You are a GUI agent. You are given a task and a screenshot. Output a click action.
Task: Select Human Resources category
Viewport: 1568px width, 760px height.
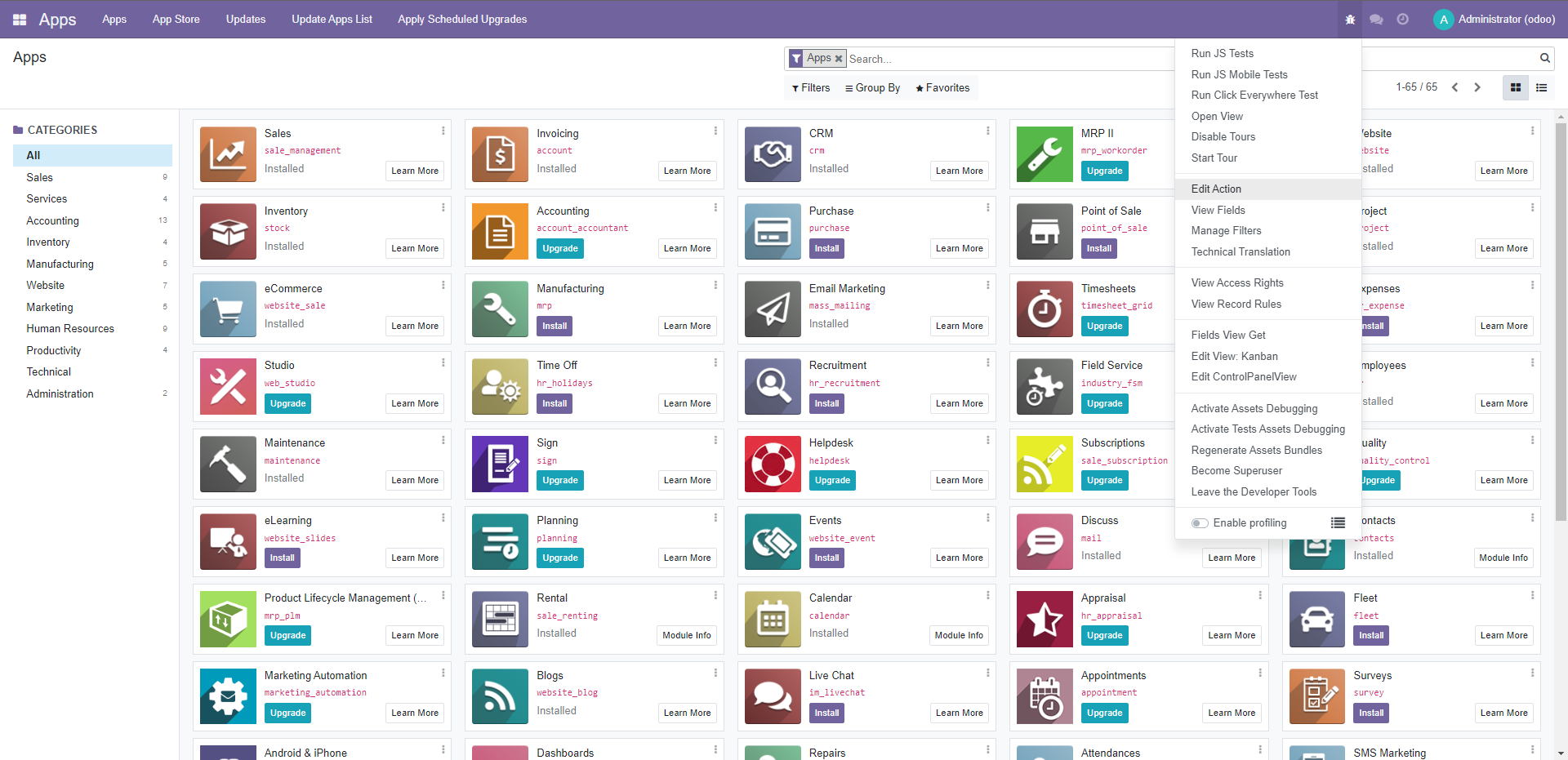coord(92,329)
